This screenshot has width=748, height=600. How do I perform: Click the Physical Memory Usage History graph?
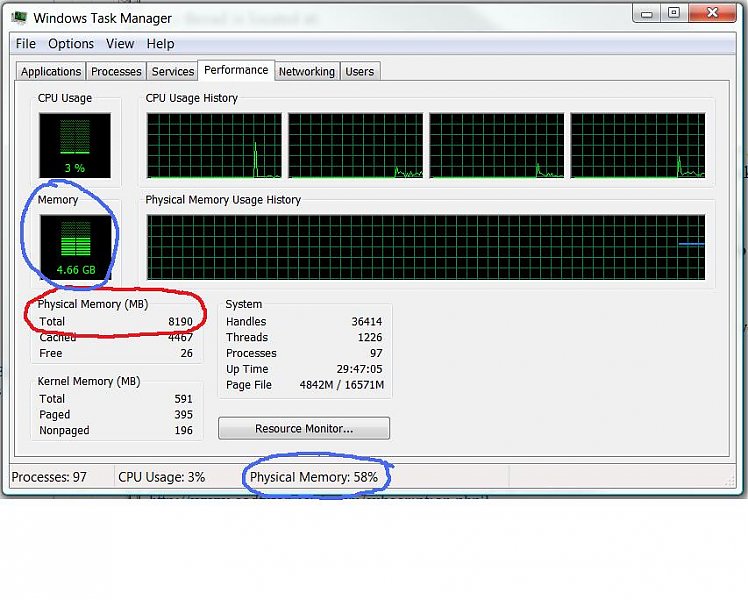coord(426,247)
